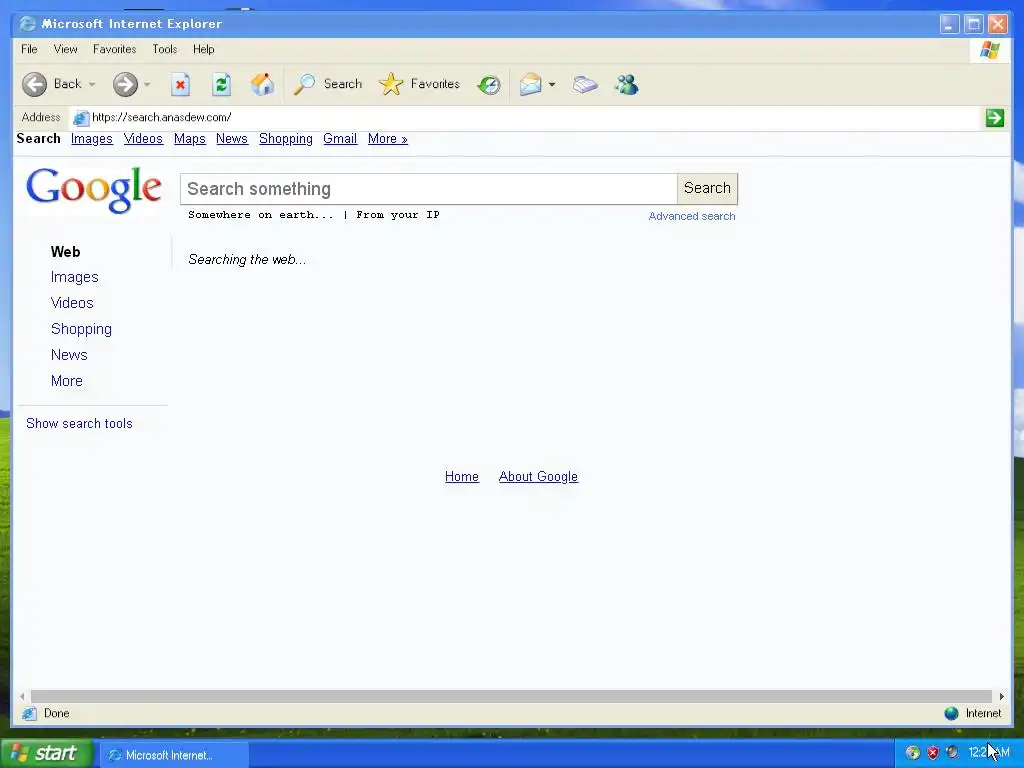This screenshot has width=1024, height=768.
Task: Click the scrollbar right arrow
Action: pos(1001,697)
